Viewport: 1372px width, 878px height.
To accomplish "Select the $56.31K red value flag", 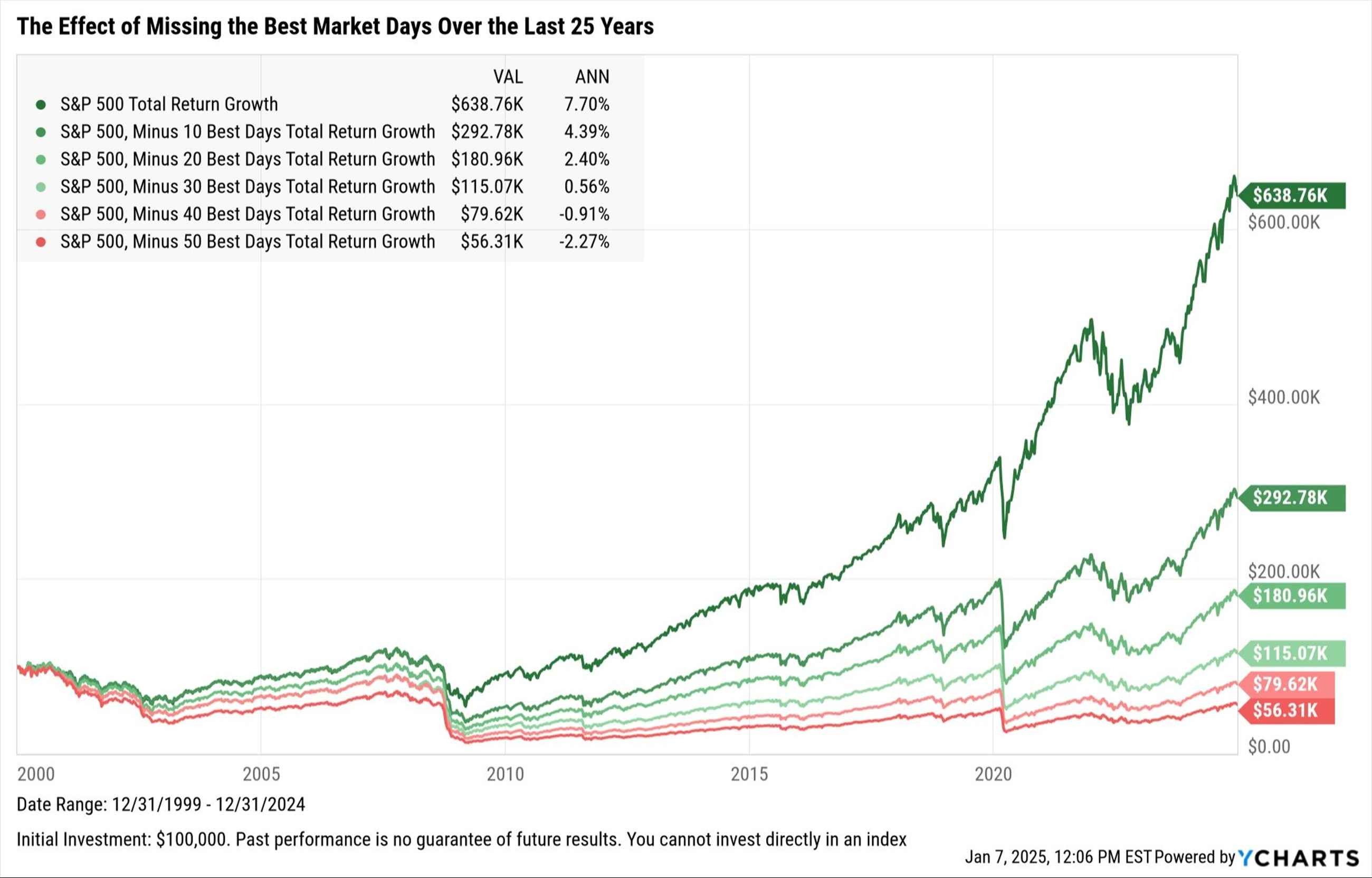I will 1287,711.
